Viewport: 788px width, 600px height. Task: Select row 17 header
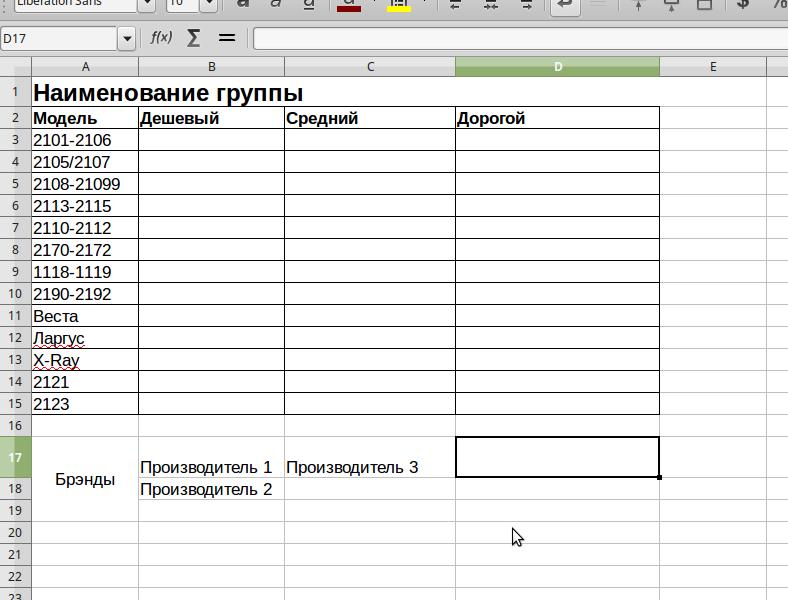click(15, 457)
